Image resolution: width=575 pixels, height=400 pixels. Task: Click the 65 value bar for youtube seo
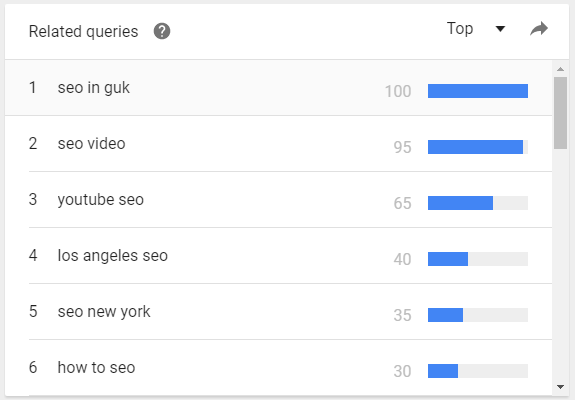click(478, 203)
